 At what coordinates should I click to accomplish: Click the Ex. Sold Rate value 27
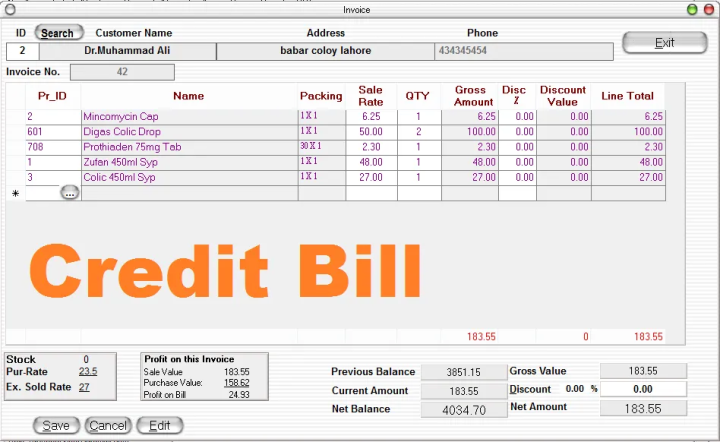(84, 387)
